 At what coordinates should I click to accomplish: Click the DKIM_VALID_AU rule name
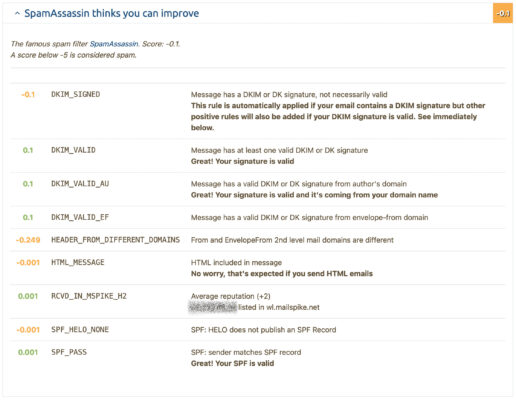tap(80, 184)
